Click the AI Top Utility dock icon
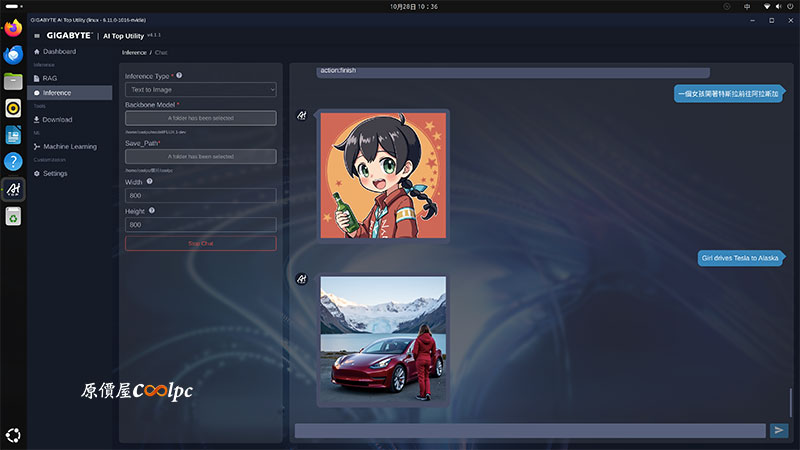The image size is (800, 450). pos(13,188)
